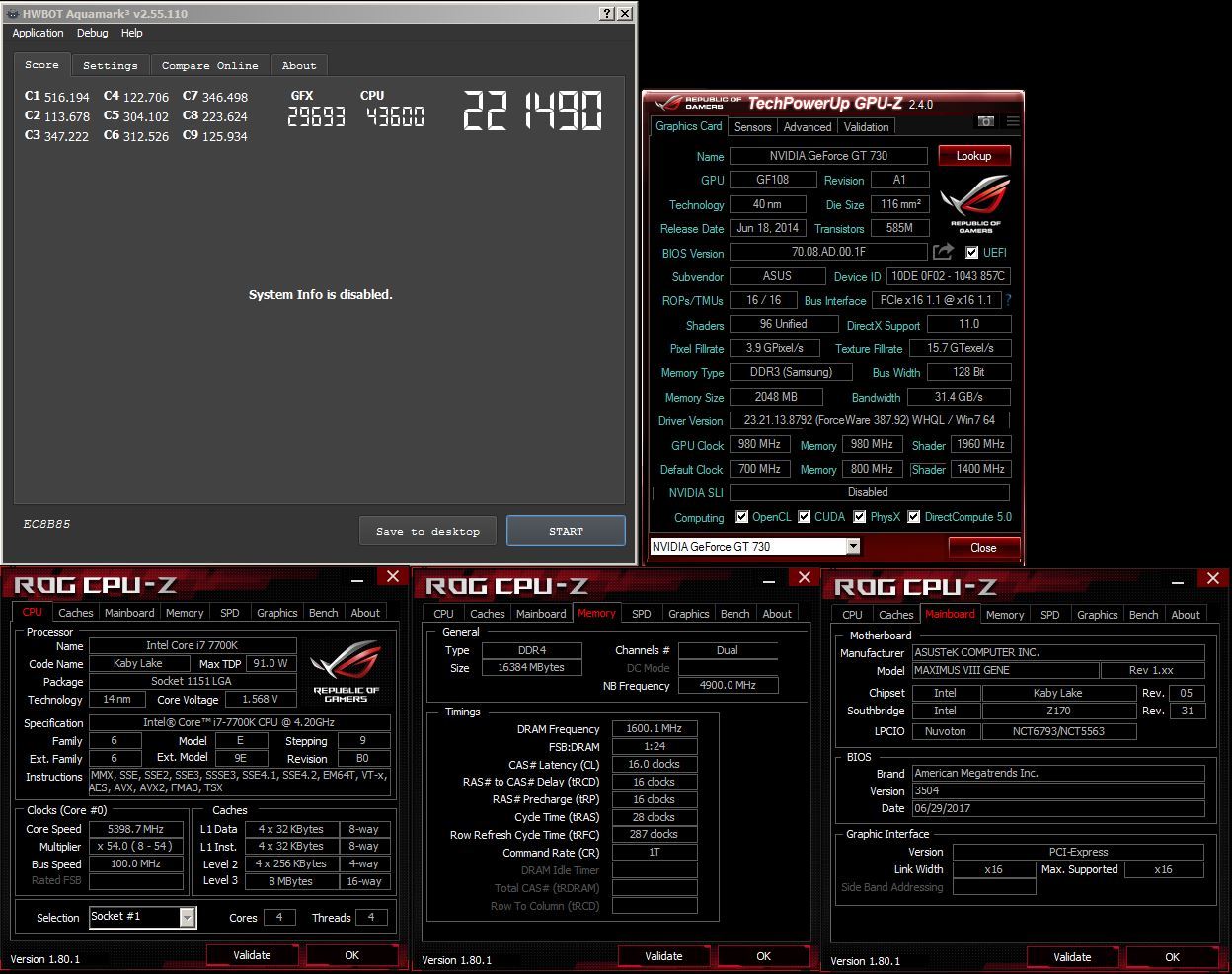The width and height of the screenshot is (1232, 974).
Task: Close the HWBOT Aquamark window
Action: pyautogui.click(x=625, y=13)
